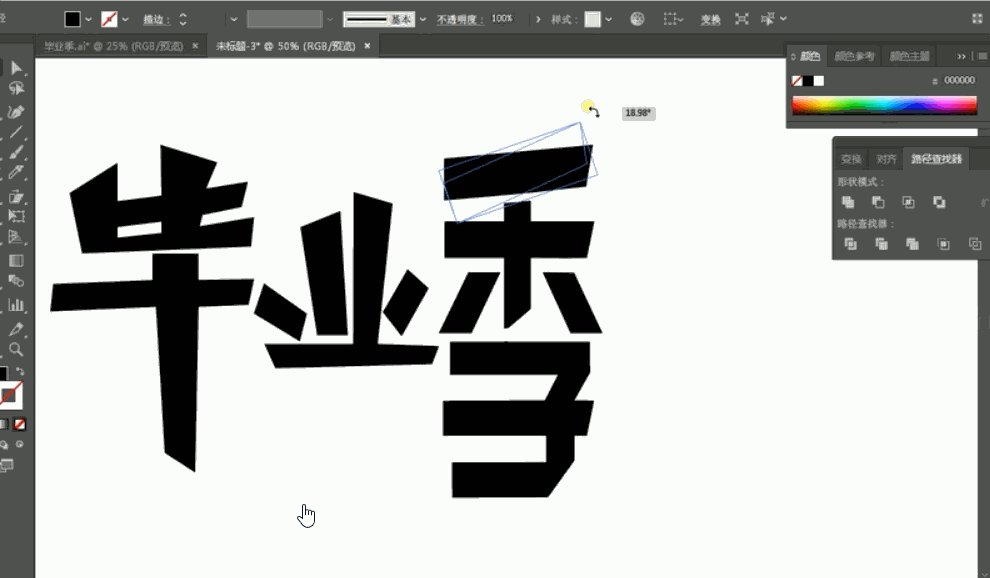Click the hex value field 000000
Screen dimensions: 990x578
[959, 80]
